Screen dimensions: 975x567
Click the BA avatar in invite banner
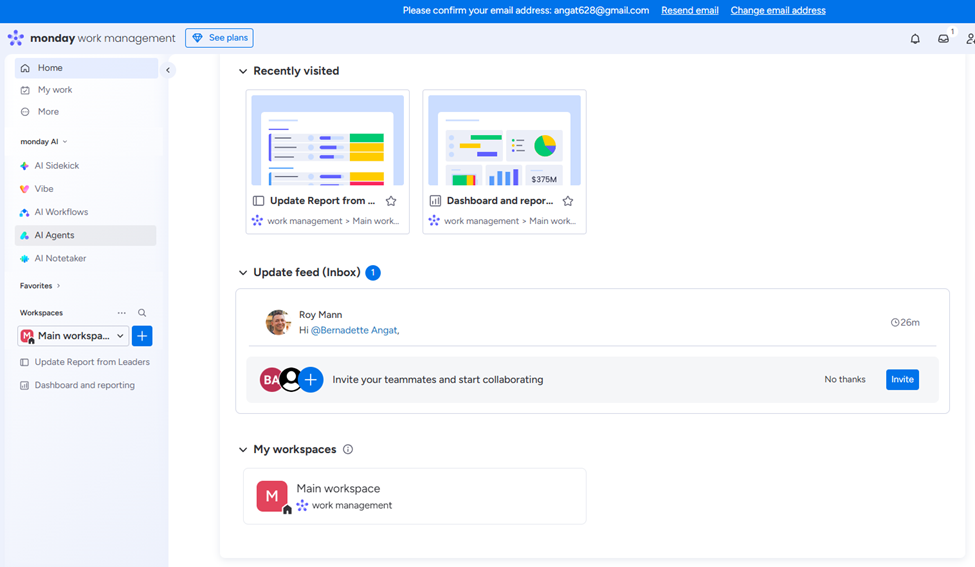click(270, 379)
